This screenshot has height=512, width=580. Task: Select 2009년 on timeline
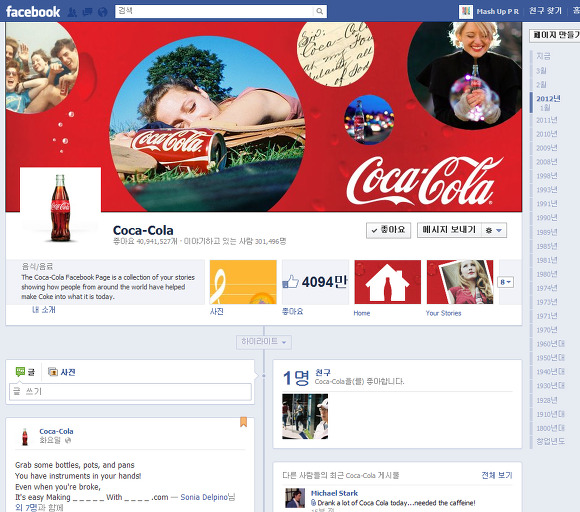point(547,148)
